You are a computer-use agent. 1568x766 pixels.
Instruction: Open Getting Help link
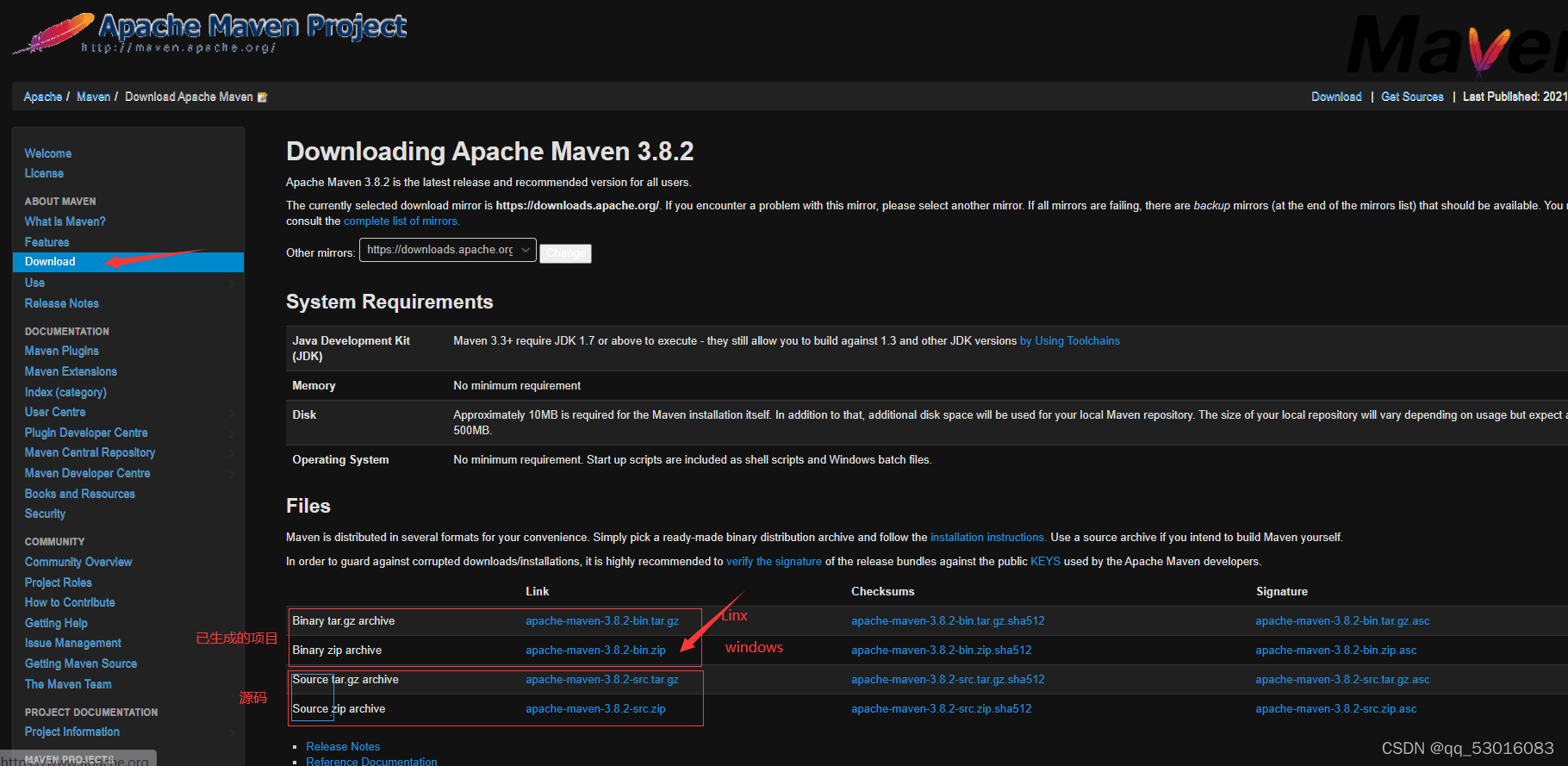pos(56,623)
